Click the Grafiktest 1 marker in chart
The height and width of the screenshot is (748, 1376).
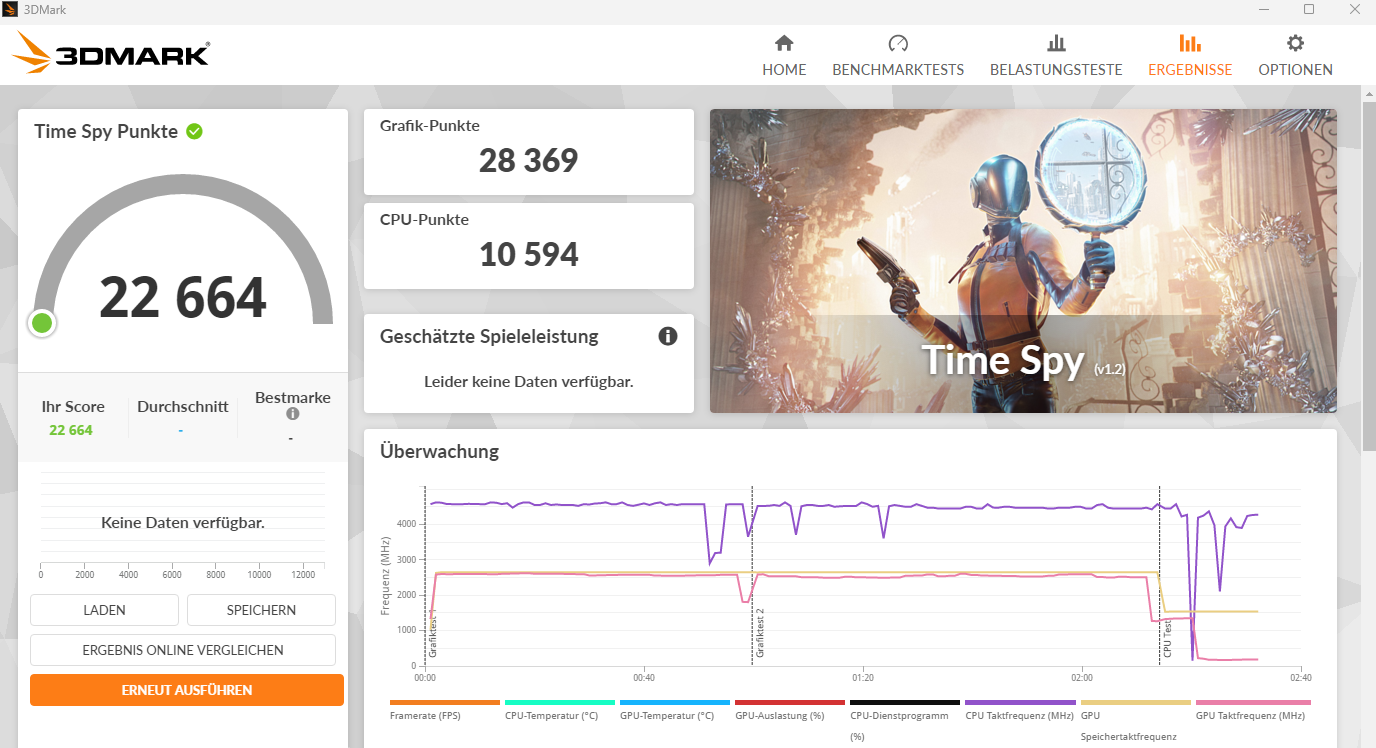[433, 632]
